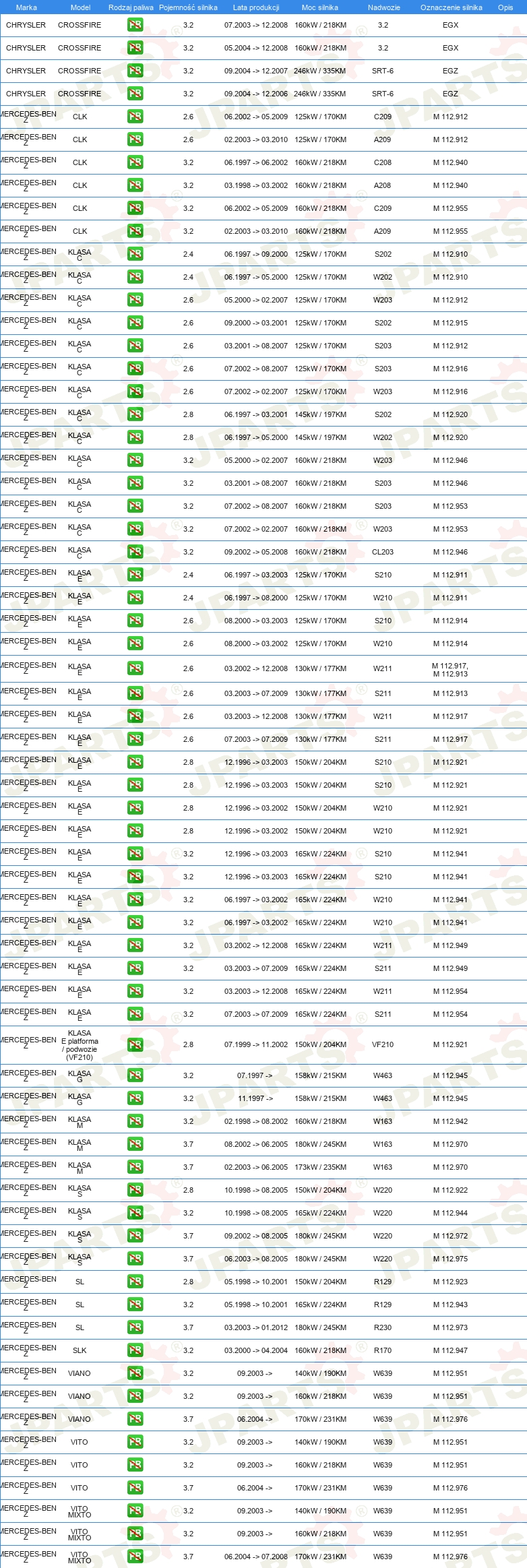Select the PB icon in the CLK A209 M 112.955 row
Screen dimensions: 527x1568
pos(135,231)
